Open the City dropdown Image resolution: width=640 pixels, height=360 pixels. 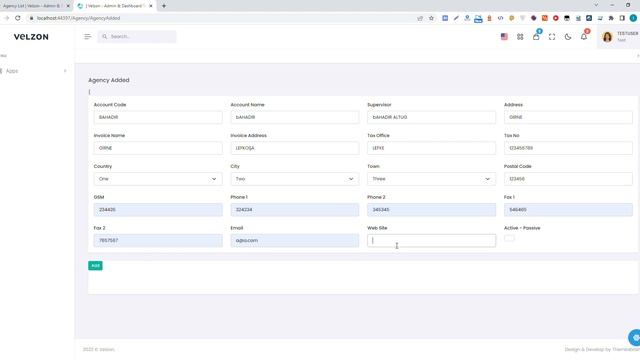[x=295, y=179]
